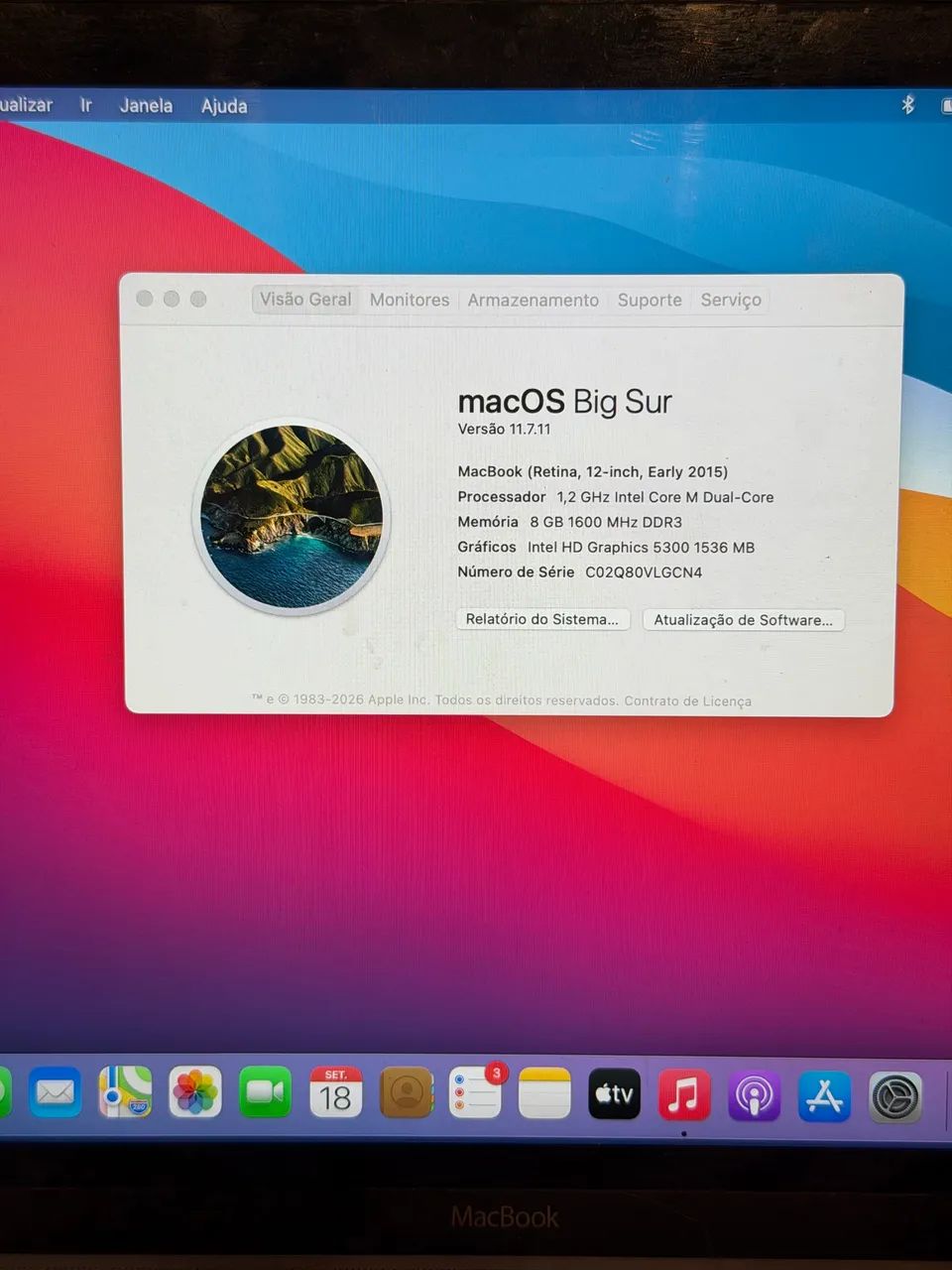Click the 8 GB 1600 MHz DDR3 memory text
This screenshot has width=952, height=1270.
(606, 522)
